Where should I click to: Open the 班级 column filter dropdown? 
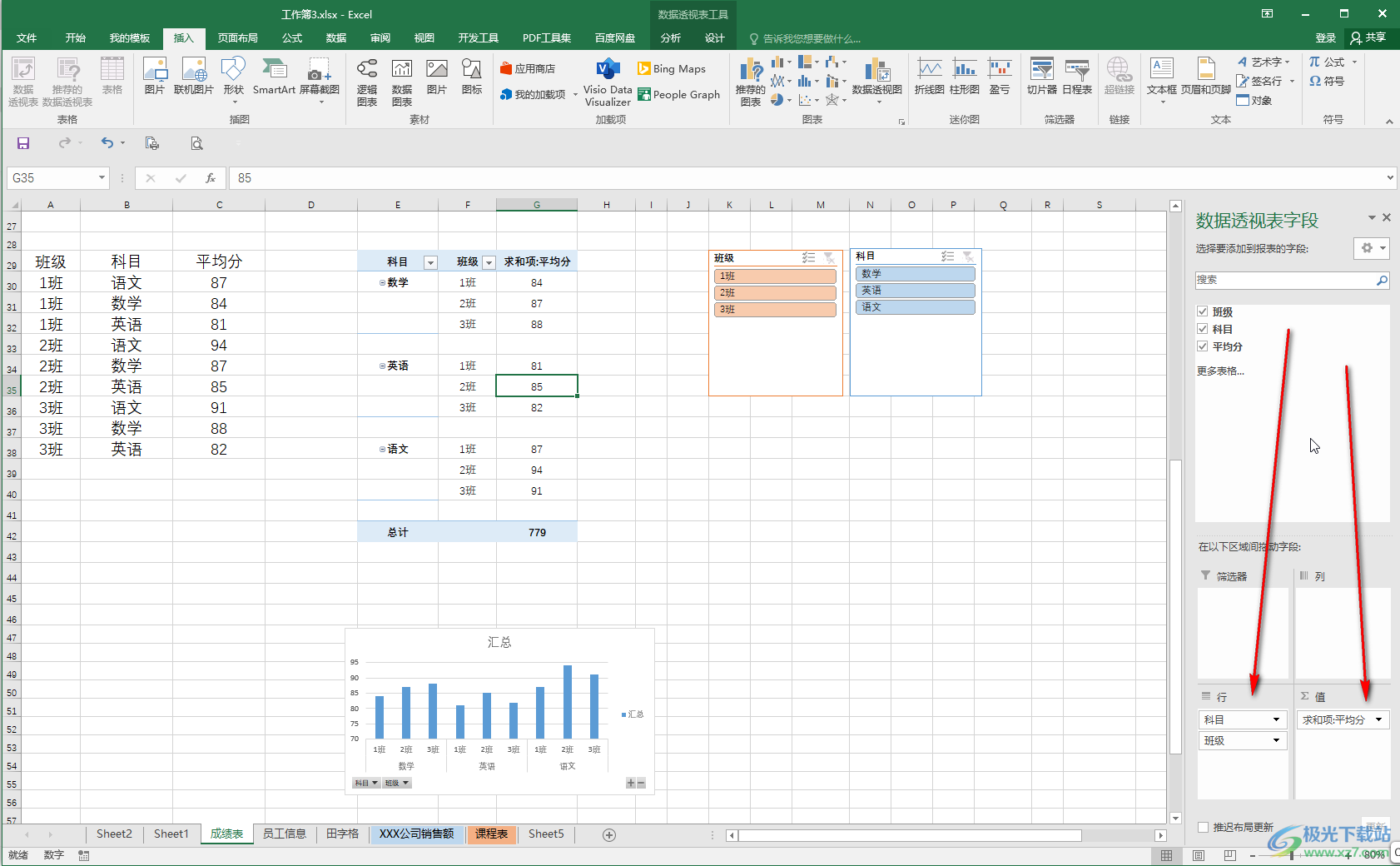click(489, 262)
